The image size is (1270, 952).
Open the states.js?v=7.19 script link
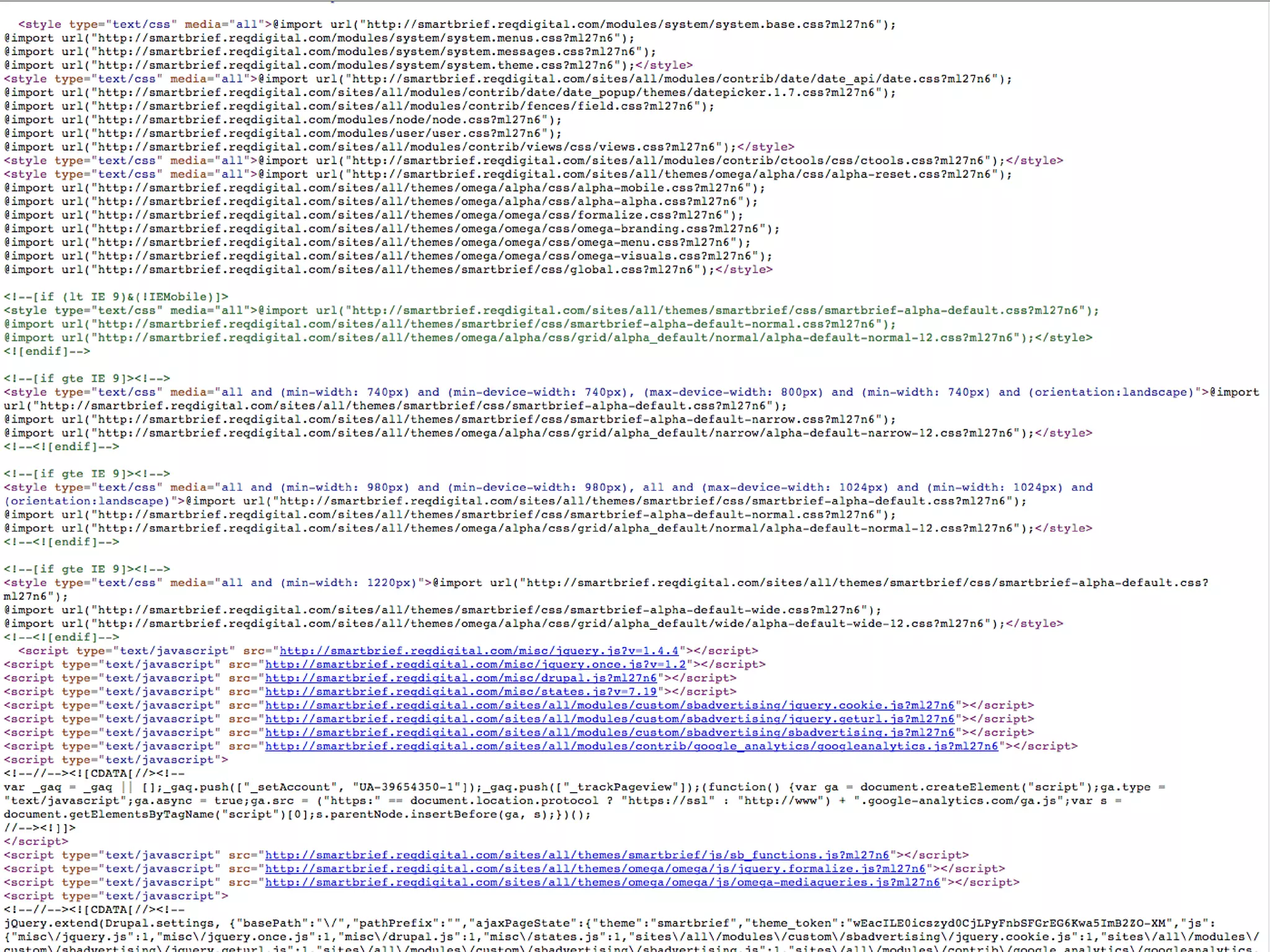click(x=461, y=692)
